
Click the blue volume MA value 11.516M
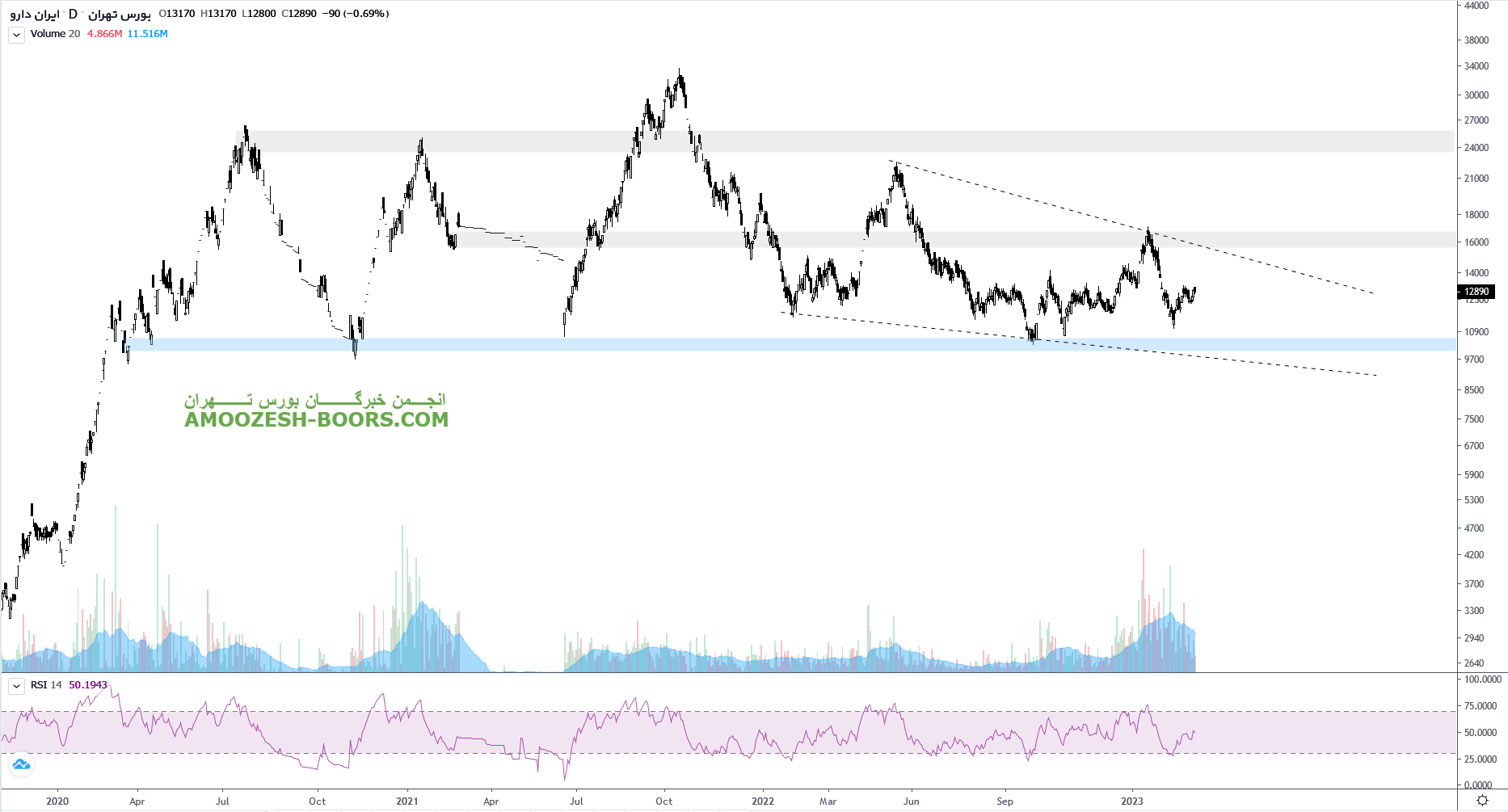tap(147, 34)
